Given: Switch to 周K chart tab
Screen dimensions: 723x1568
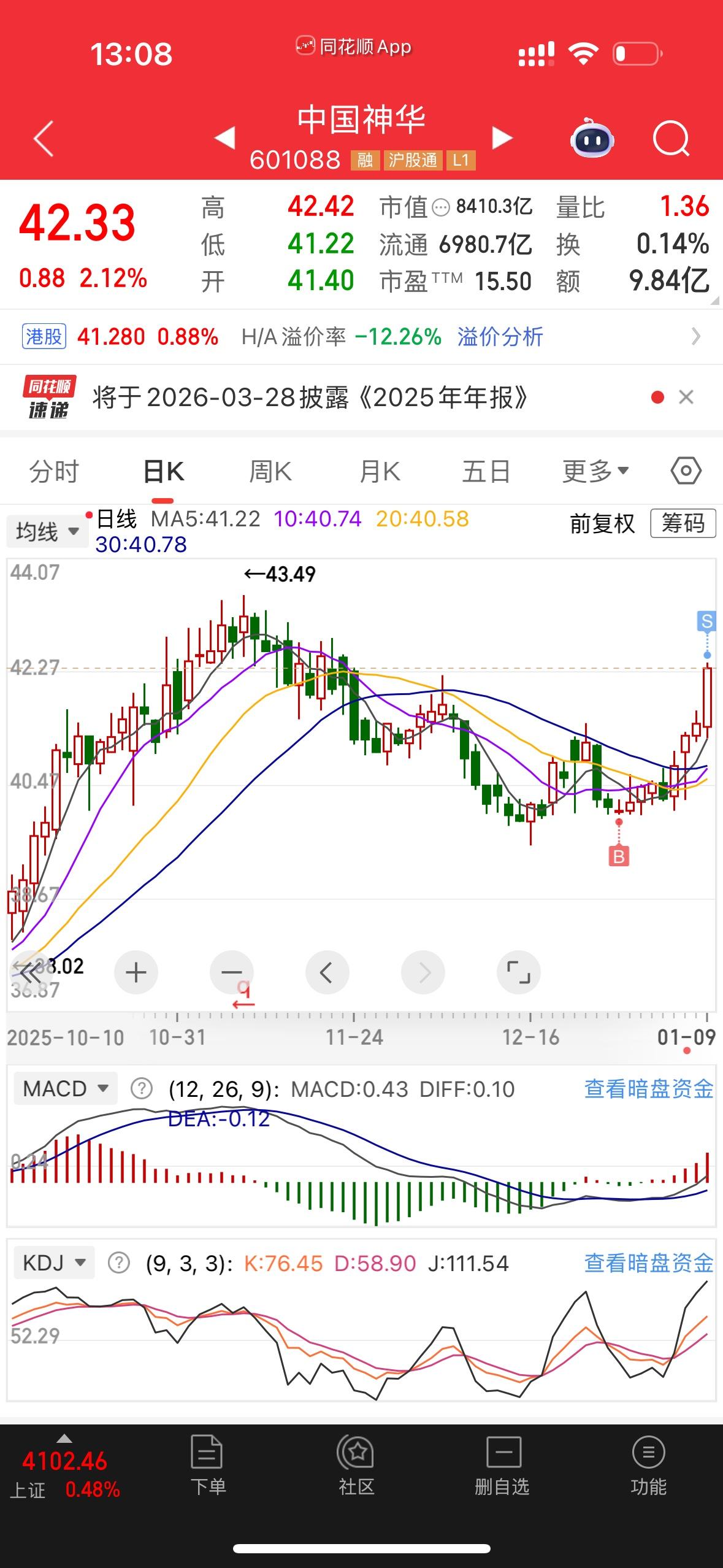Looking at the screenshot, I should (x=270, y=472).
